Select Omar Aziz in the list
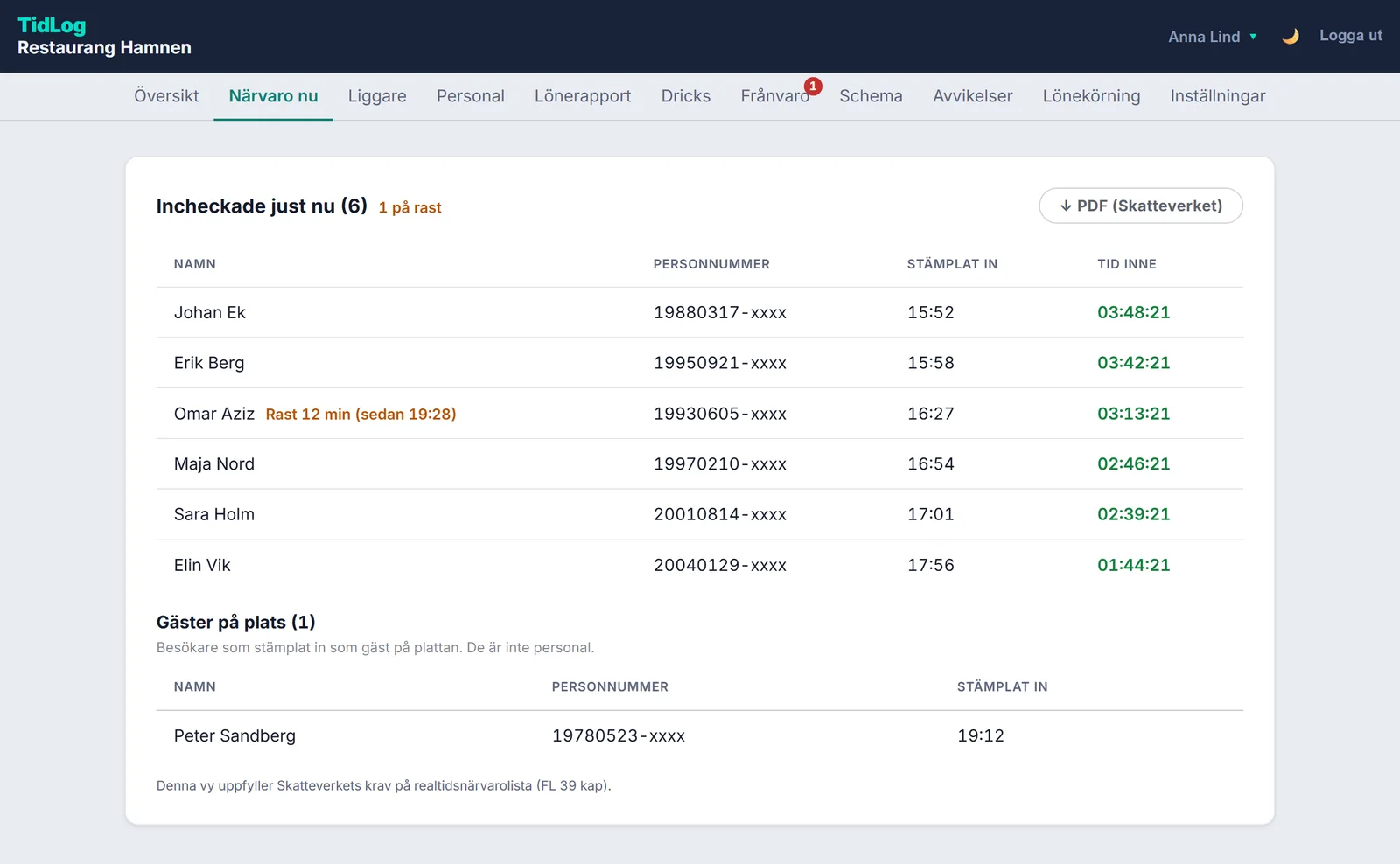Viewport: 1400px width, 864px height. (214, 414)
